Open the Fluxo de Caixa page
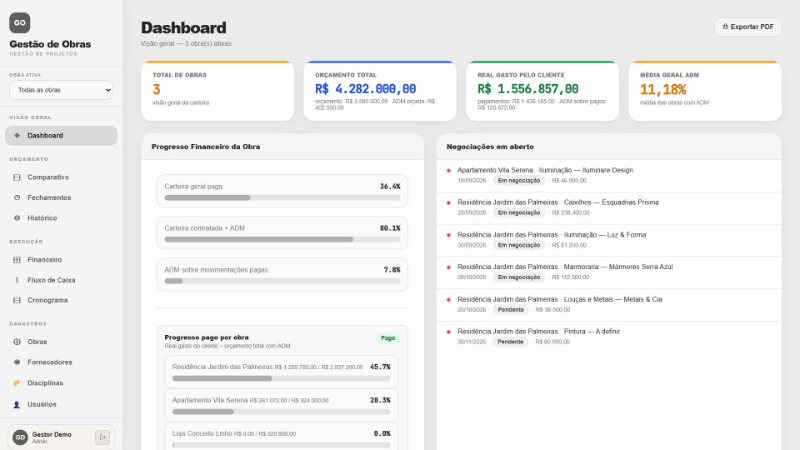Viewport: 800px width, 450px height. pos(61,280)
